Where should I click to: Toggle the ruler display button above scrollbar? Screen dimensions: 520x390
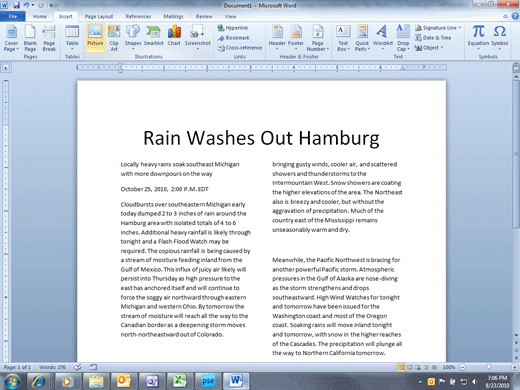[516, 68]
